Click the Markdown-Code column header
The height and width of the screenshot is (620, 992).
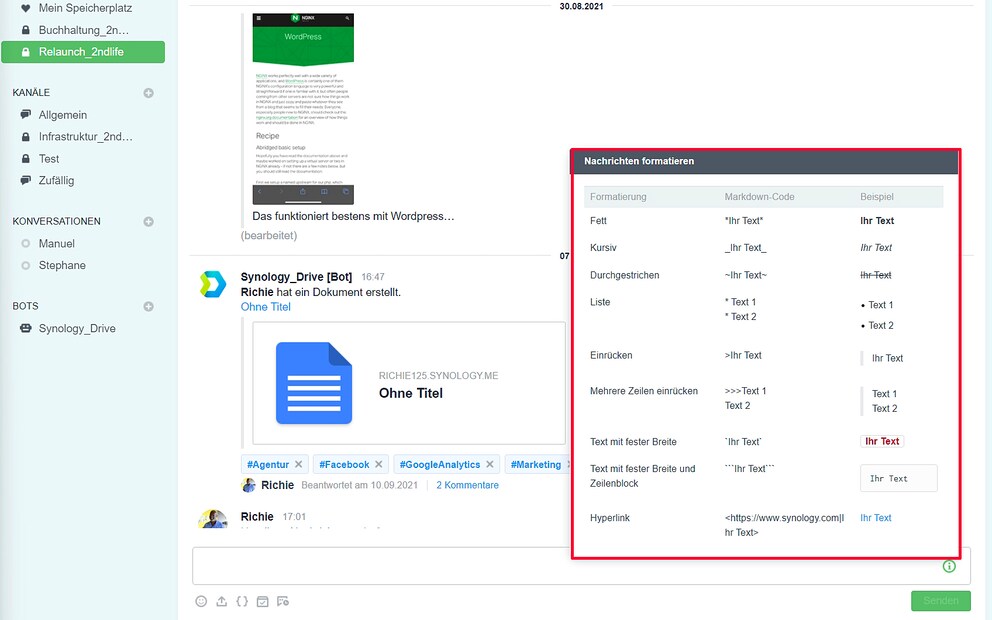[759, 197]
